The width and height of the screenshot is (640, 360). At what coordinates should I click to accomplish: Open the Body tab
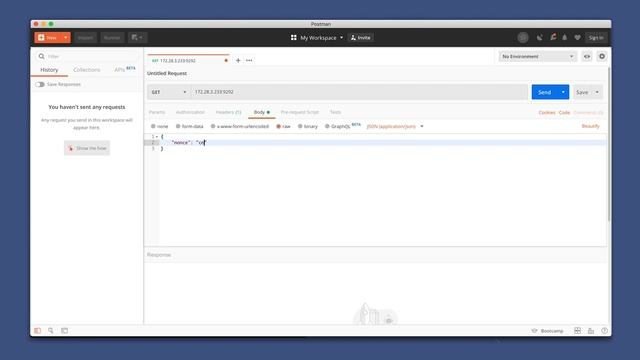point(262,112)
